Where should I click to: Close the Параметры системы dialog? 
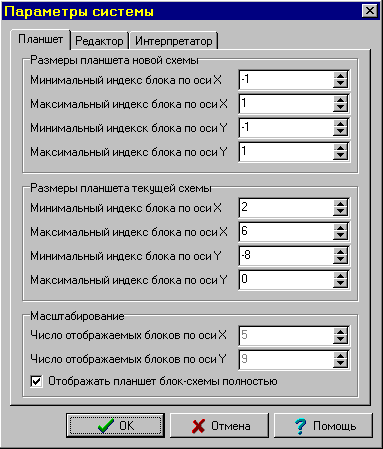pyautogui.click(x=370, y=11)
